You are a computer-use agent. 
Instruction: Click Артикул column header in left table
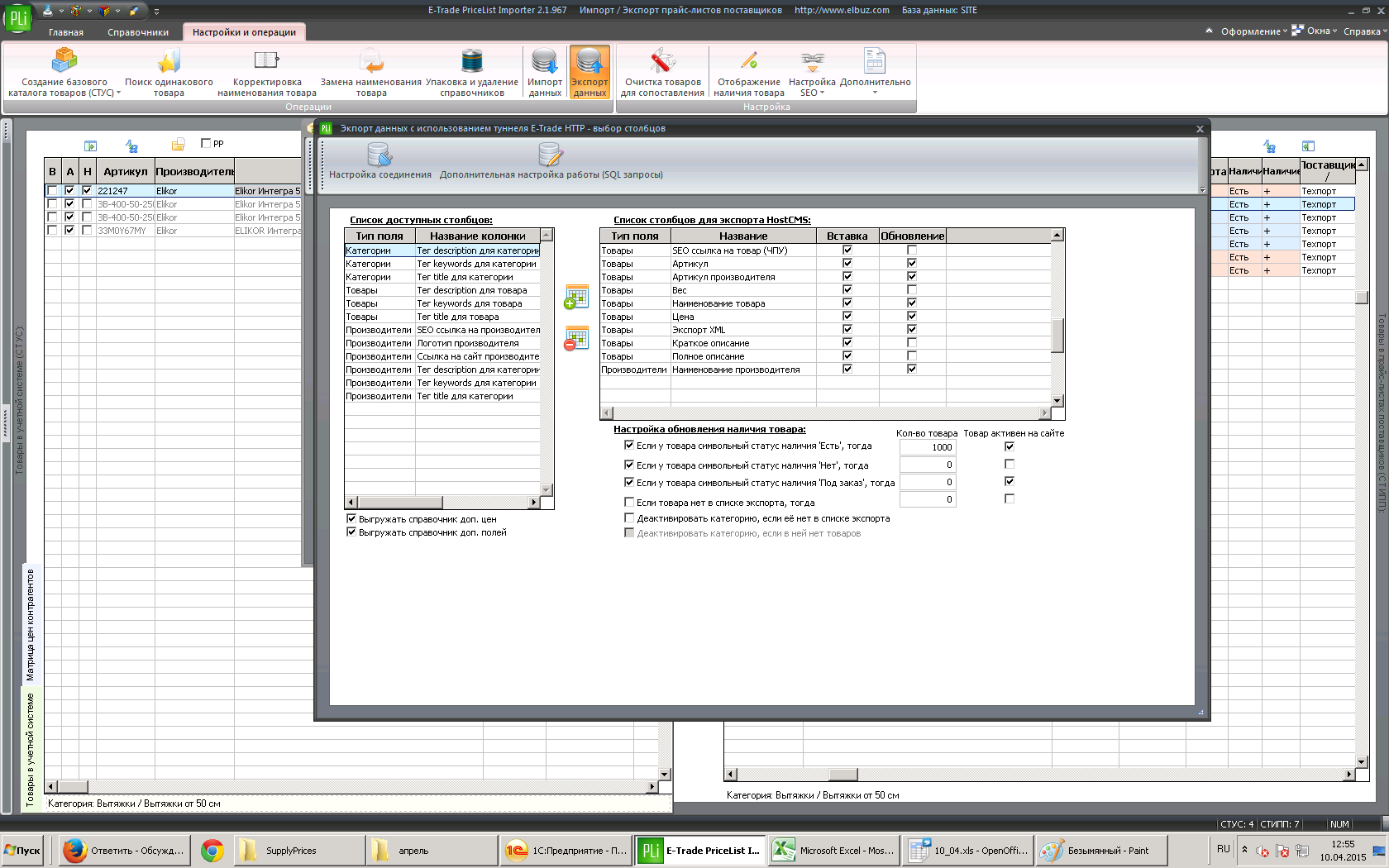point(126,171)
